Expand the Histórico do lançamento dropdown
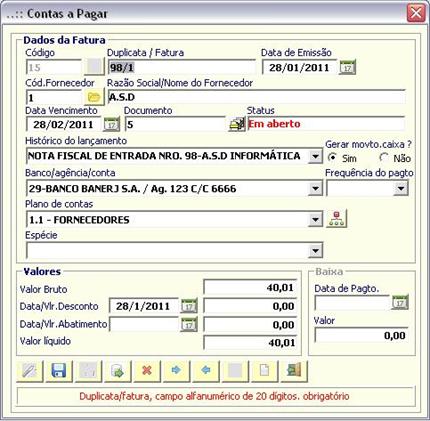 pos(315,156)
